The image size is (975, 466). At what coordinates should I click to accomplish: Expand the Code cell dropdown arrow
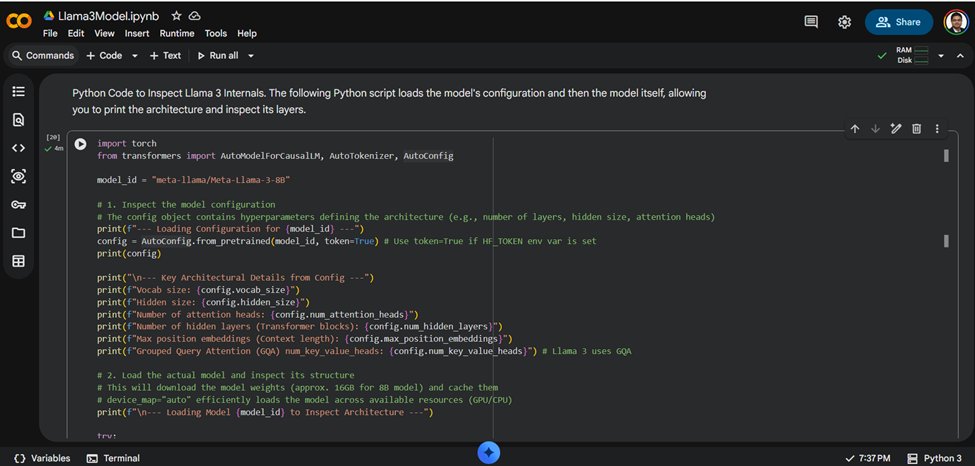(134, 55)
